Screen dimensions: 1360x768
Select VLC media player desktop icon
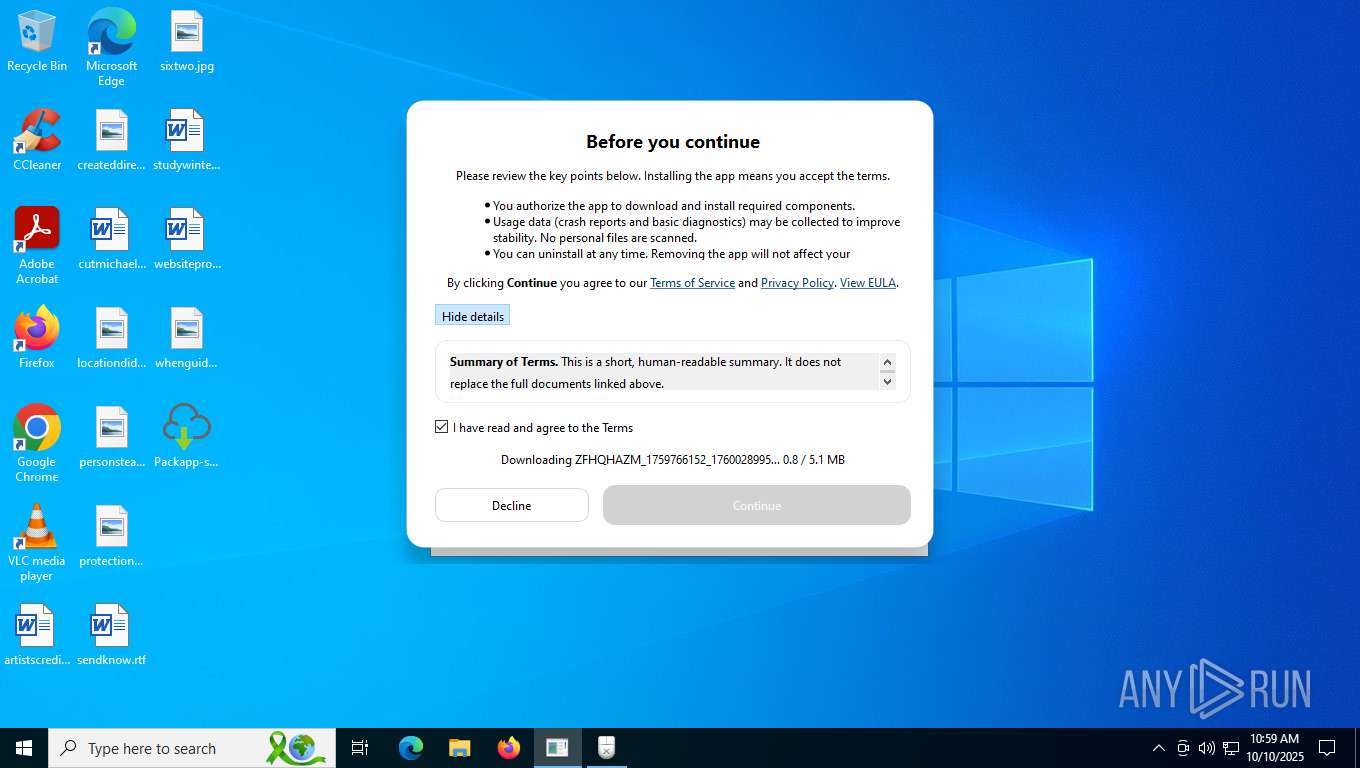(x=37, y=543)
